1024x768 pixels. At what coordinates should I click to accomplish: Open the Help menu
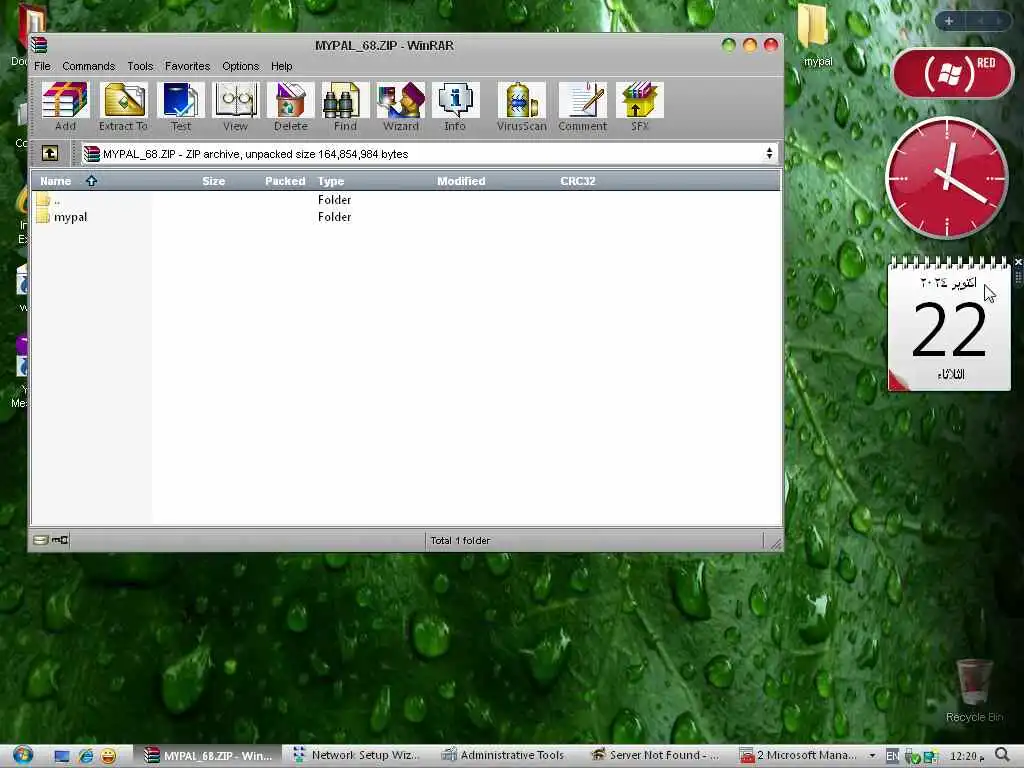coord(281,66)
